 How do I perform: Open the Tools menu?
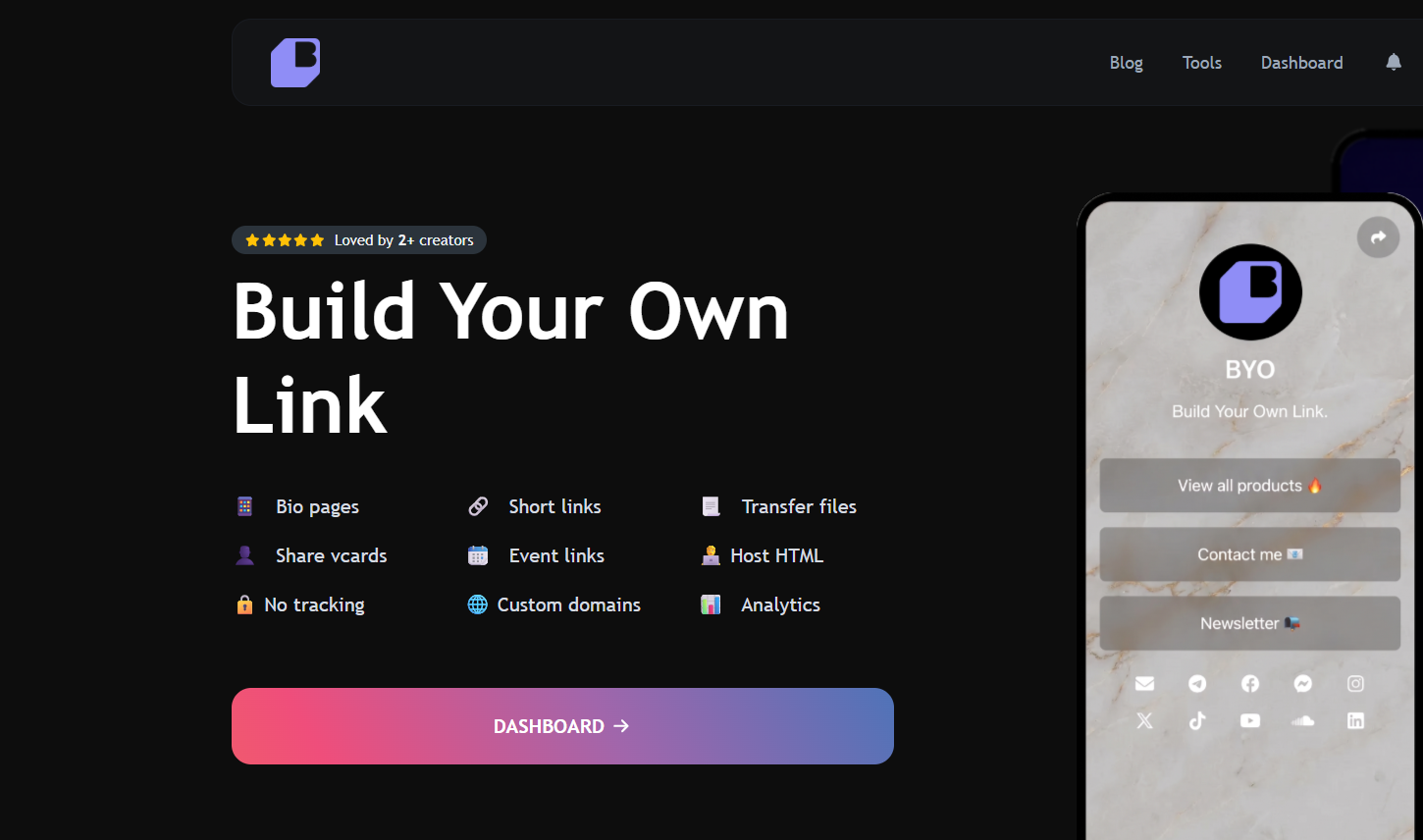pos(1201,63)
